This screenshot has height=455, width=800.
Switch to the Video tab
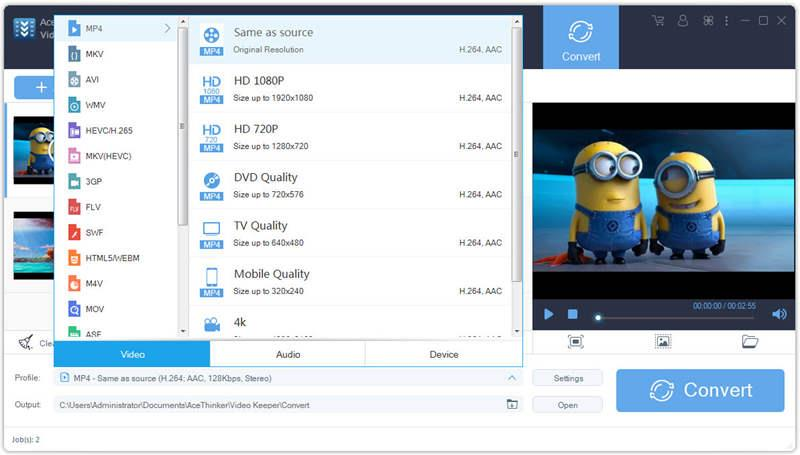pyautogui.click(x=132, y=354)
